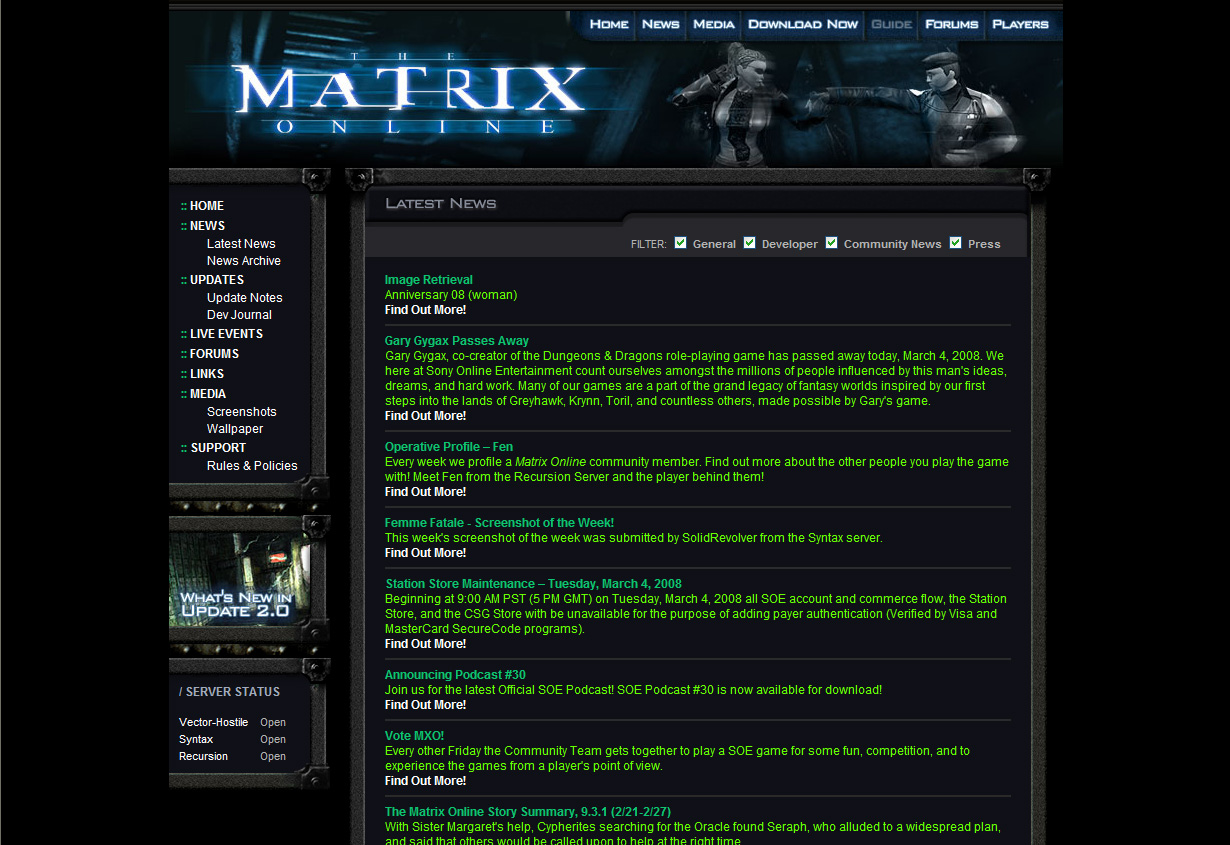This screenshot has width=1230, height=845.
Task: Select the Players top navigation tab
Action: point(1020,25)
